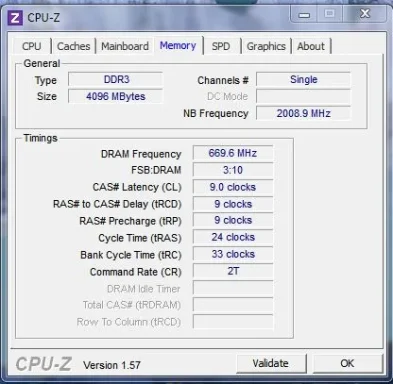
Task: Select the Size value 4096 MBytes
Action: click(x=116, y=96)
